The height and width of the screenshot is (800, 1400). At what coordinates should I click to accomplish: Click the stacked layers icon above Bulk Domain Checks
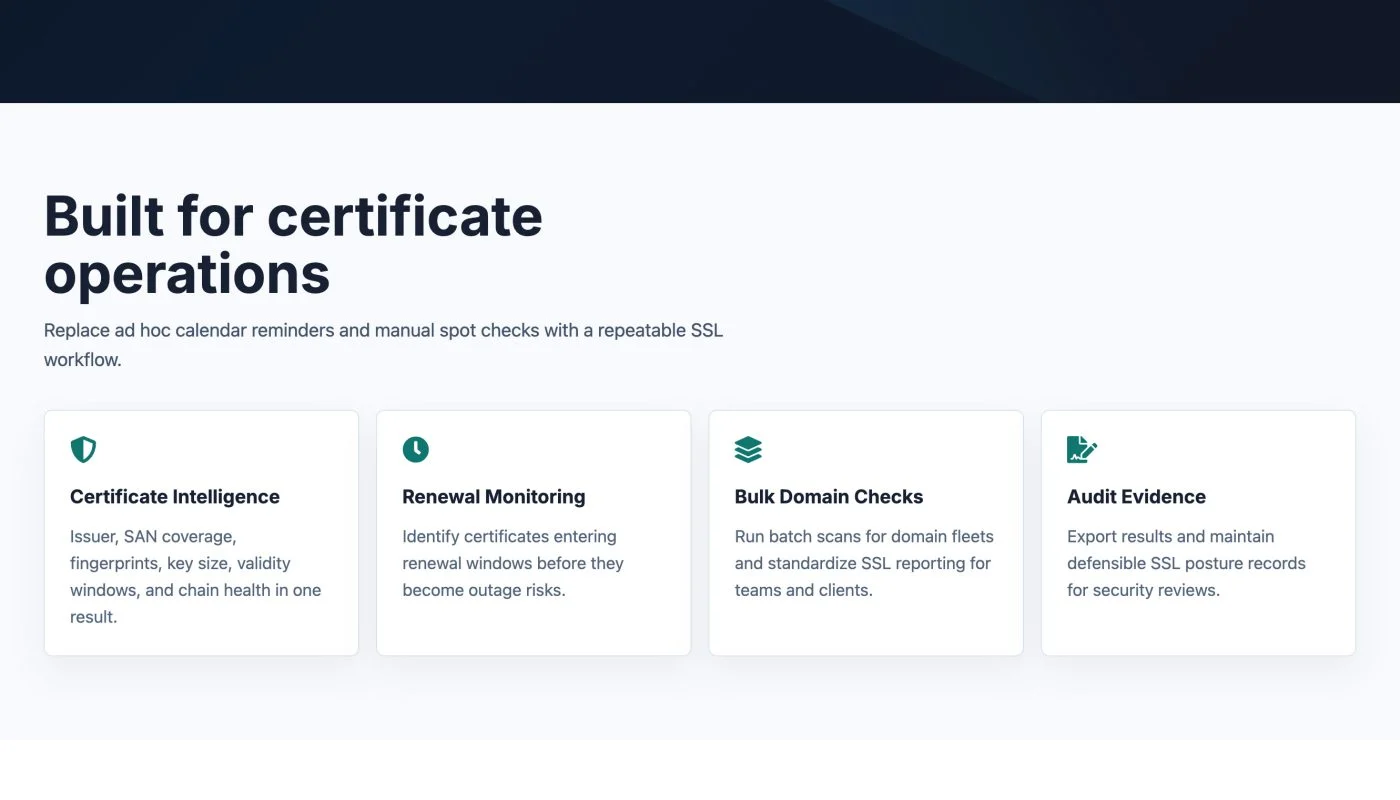tap(748, 449)
